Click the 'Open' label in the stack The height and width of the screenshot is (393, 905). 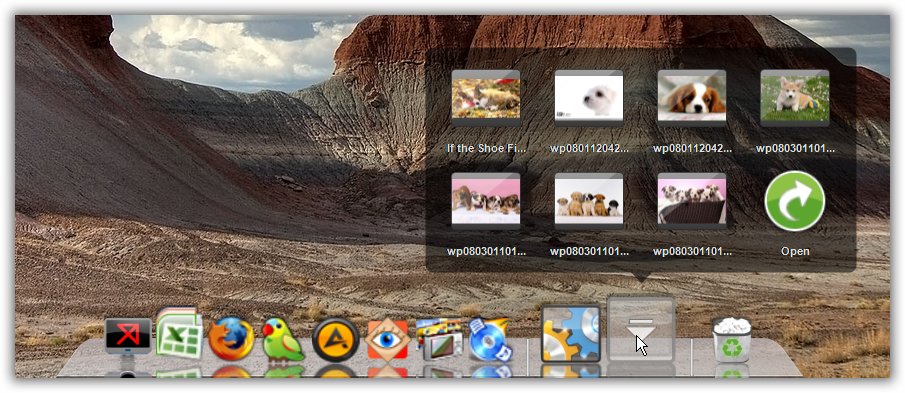pyautogui.click(x=795, y=252)
